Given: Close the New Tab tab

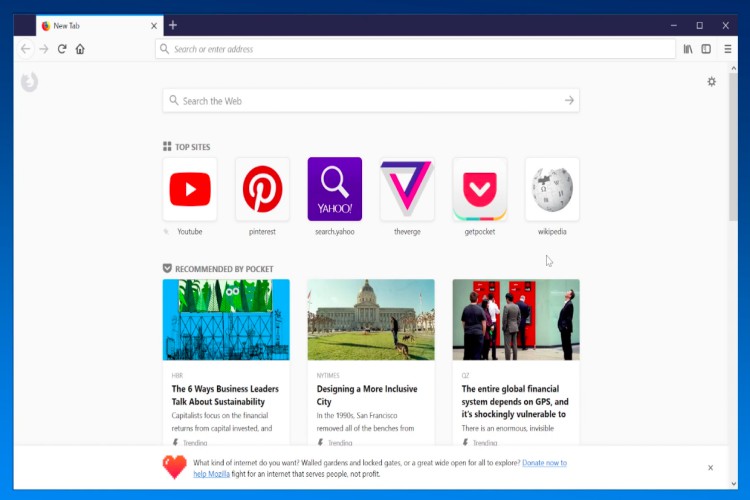Looking at the screenshot, I should 154,26.
